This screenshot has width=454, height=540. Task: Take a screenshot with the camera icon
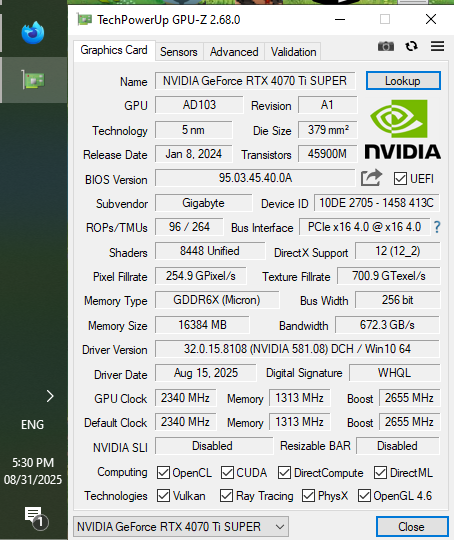pyautogui.click(x=385, y=46)
